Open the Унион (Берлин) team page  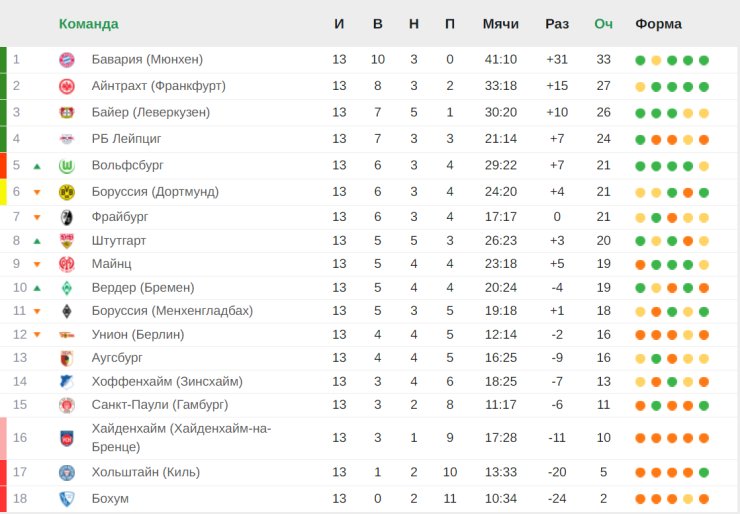pos(138,335)
